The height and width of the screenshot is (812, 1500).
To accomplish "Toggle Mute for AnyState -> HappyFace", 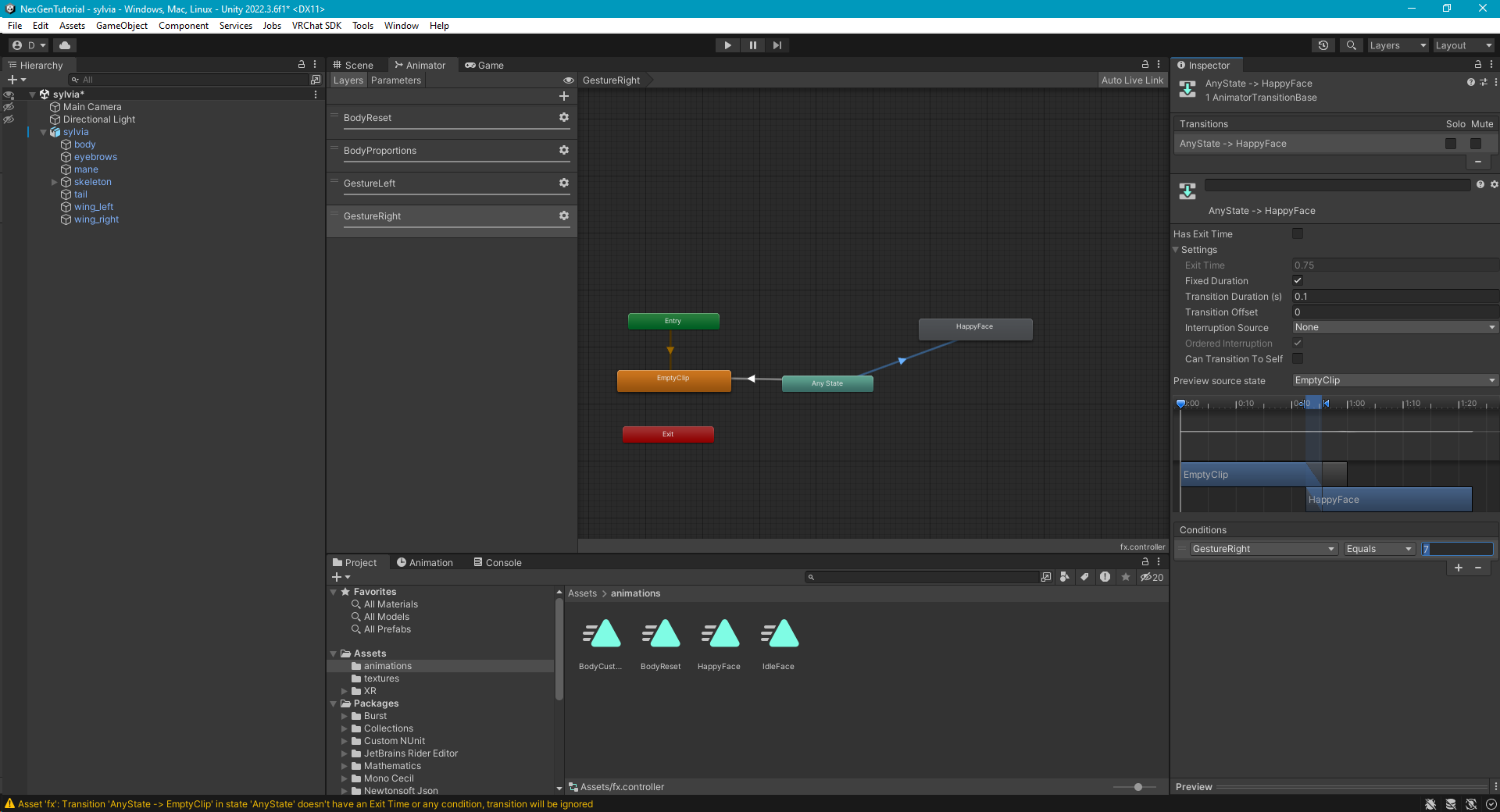I will (1476, 144).
